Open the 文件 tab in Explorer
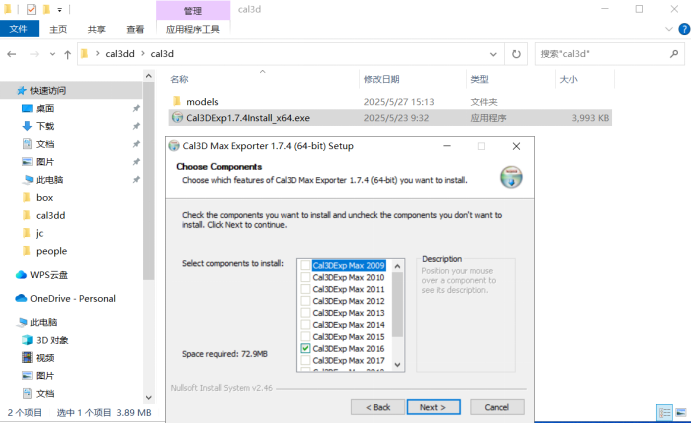The height and width of the screenshot is (424, 692). [19, 29]
